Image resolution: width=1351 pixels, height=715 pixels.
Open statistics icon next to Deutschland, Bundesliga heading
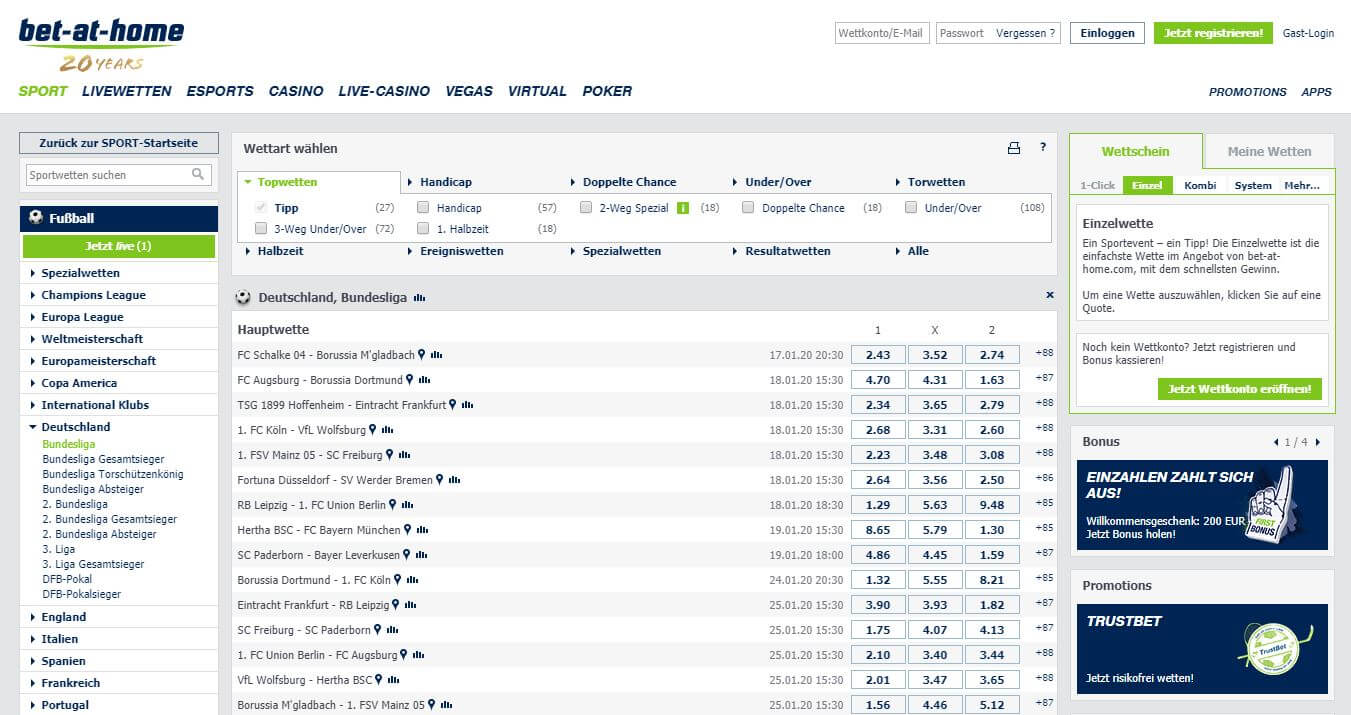(x=419, y=297)
